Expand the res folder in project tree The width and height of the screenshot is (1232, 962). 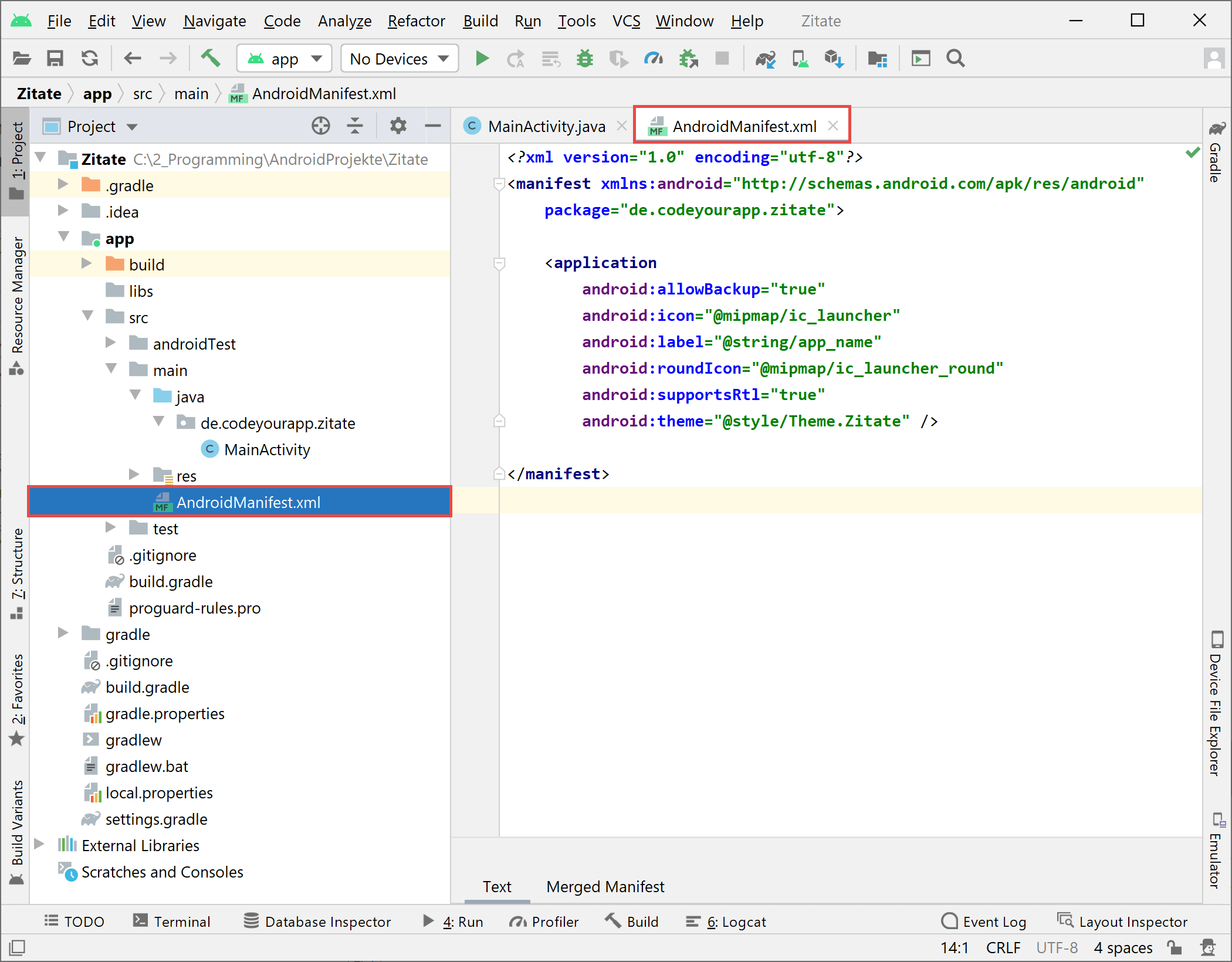(134, 475)
